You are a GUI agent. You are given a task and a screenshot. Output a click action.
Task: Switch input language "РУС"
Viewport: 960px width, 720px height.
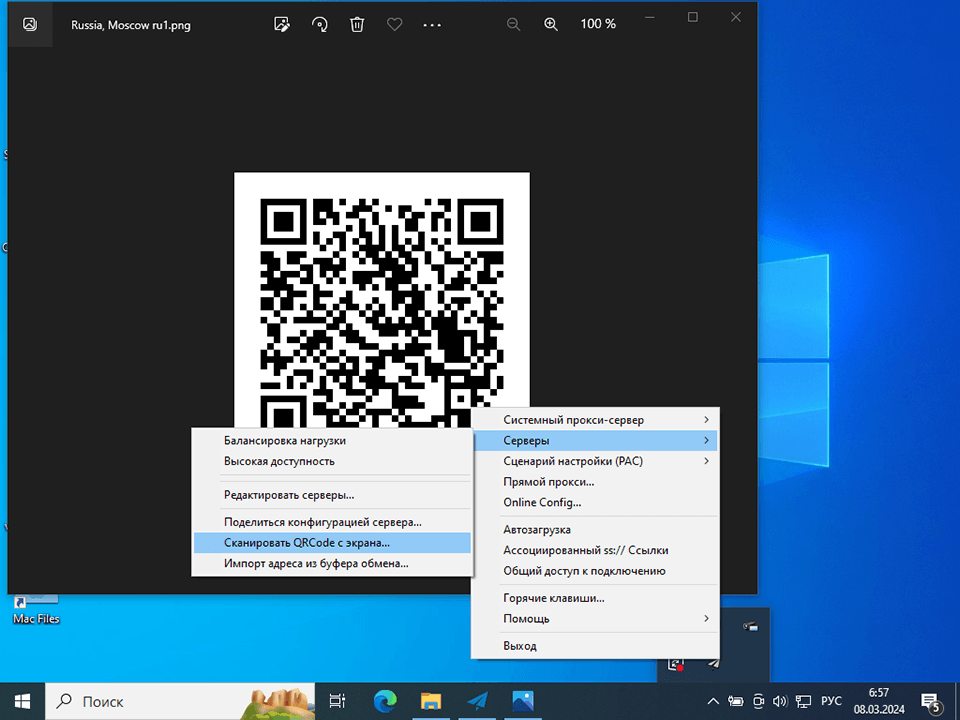click(831, 701)
